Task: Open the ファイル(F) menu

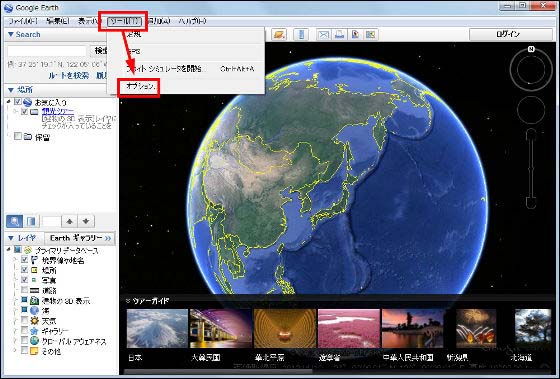Action: click(x=23, y=21)
